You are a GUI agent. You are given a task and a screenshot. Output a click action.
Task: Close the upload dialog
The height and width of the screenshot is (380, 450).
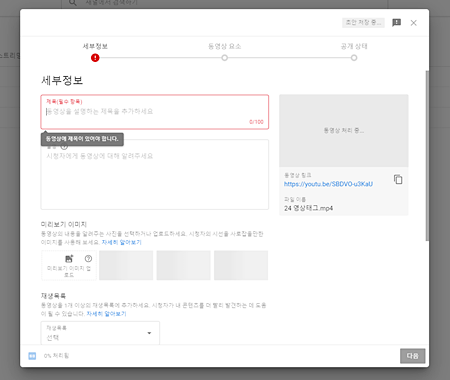pyautogui.click(x=414, y=23)
